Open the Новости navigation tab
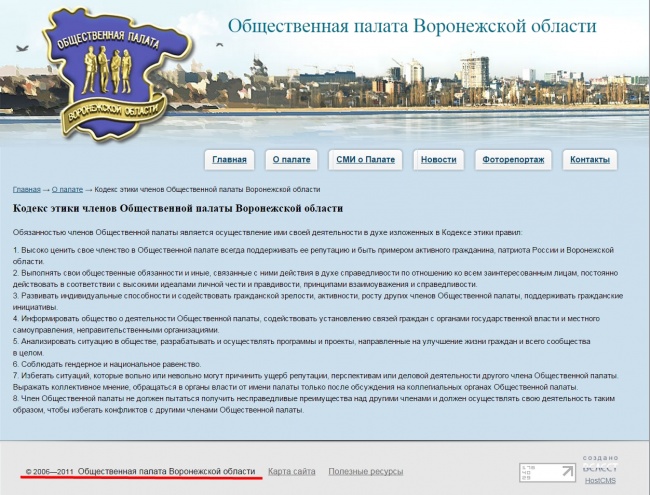Screen dimensions: 650x495 pyautogui.click(x=439, y=160)
